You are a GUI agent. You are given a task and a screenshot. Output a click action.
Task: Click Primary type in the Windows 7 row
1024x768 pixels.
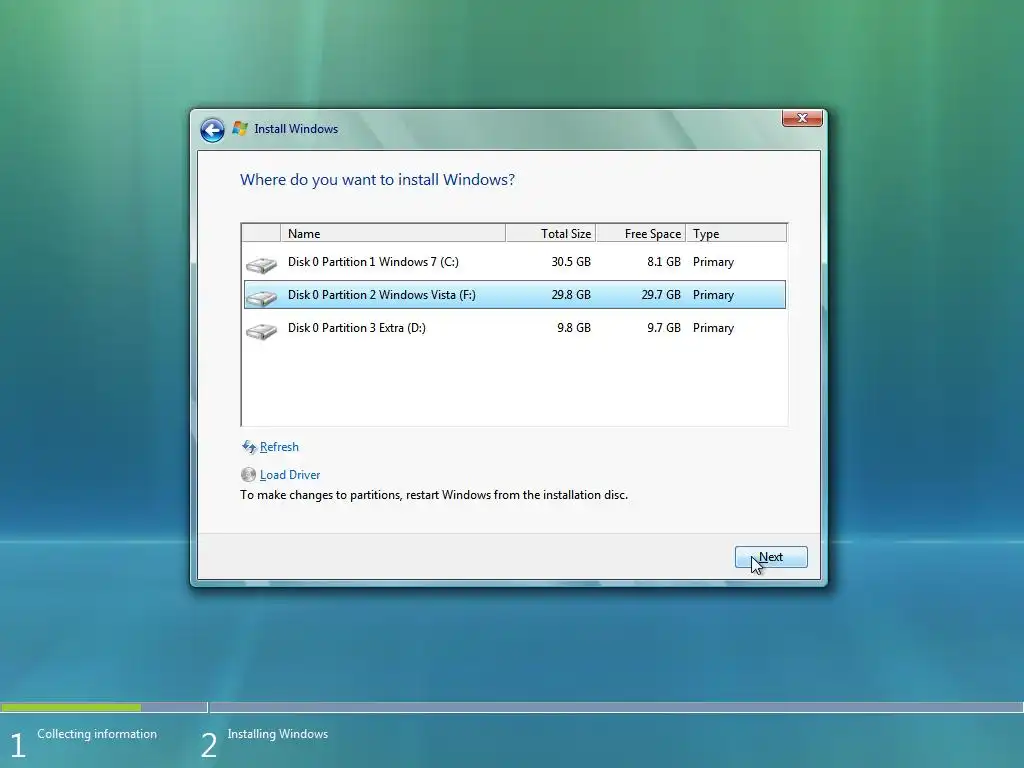point(713,262)
